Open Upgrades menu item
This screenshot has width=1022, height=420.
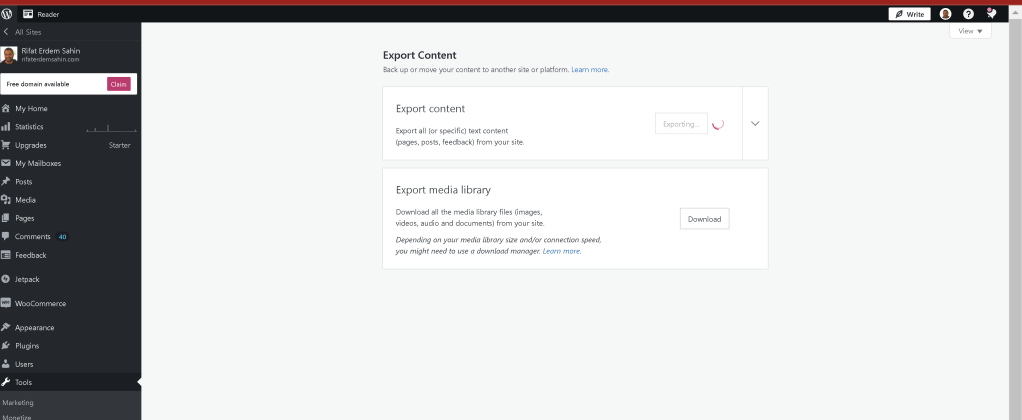click(x=70, y=145)
